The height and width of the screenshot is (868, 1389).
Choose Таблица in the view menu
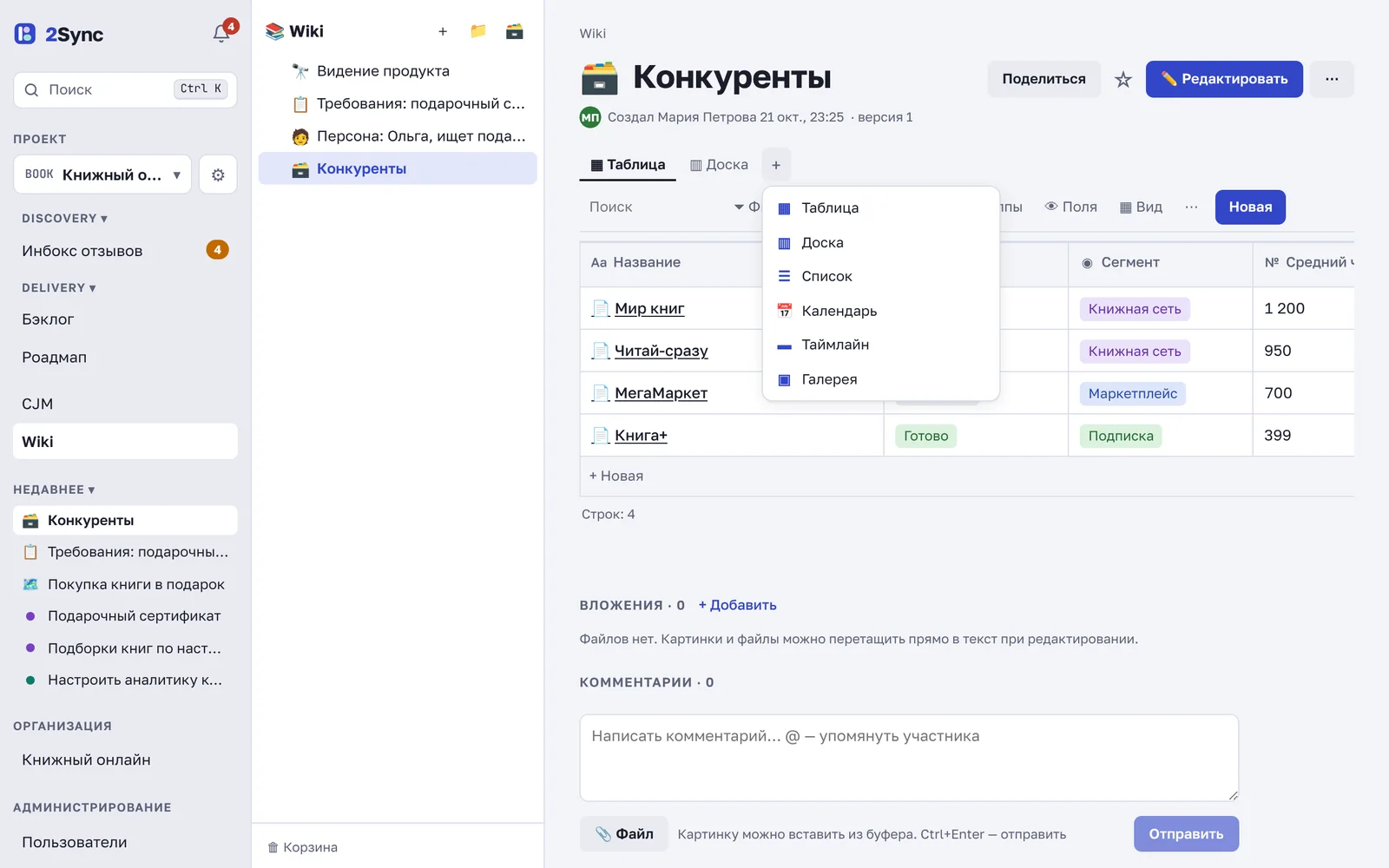(x=881, y=208)
